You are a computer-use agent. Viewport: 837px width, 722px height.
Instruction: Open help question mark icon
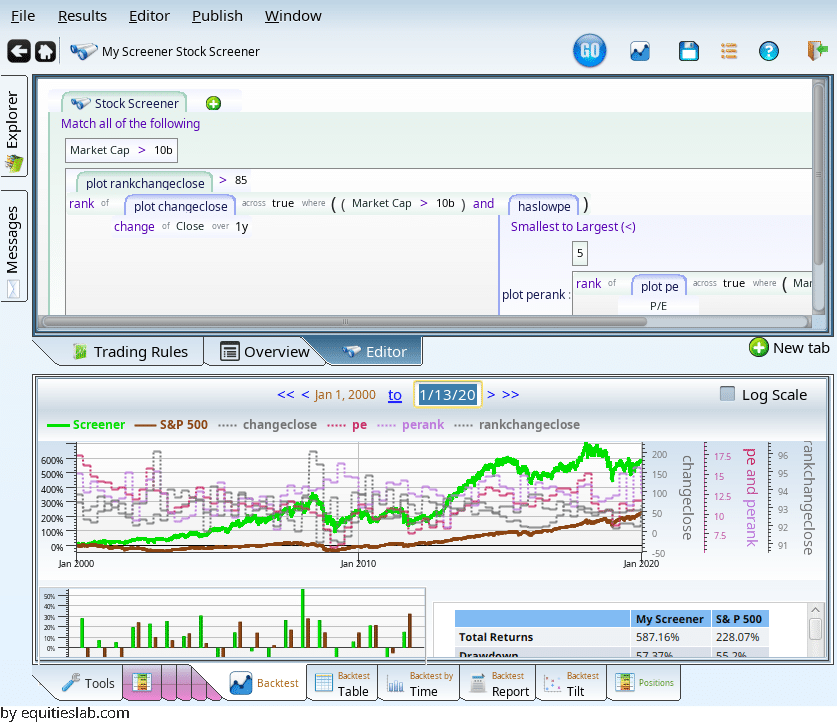[x=769, y=51]
